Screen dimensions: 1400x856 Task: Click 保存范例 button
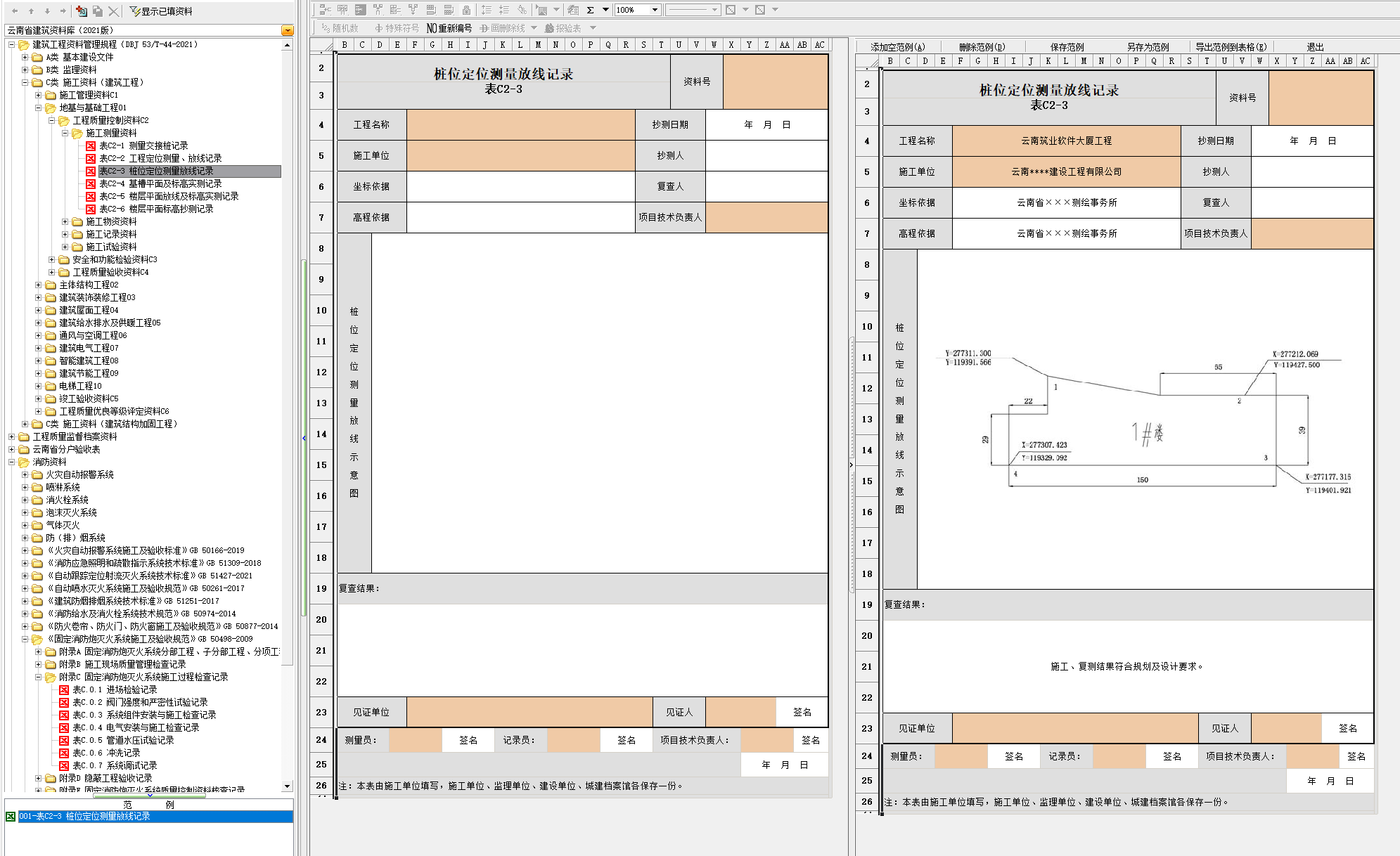click(x=1067, y=47)
